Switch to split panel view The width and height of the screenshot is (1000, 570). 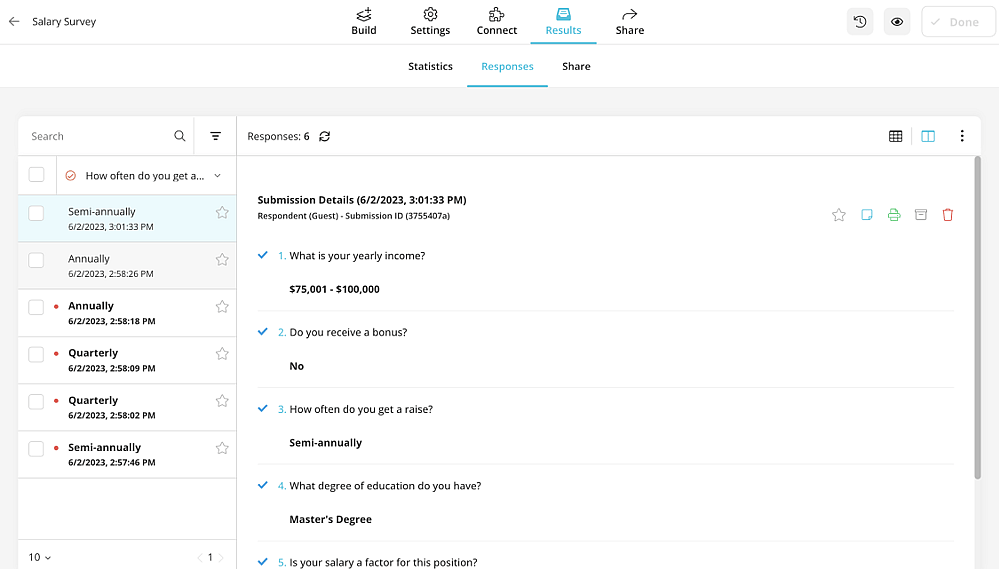point(928,136)
